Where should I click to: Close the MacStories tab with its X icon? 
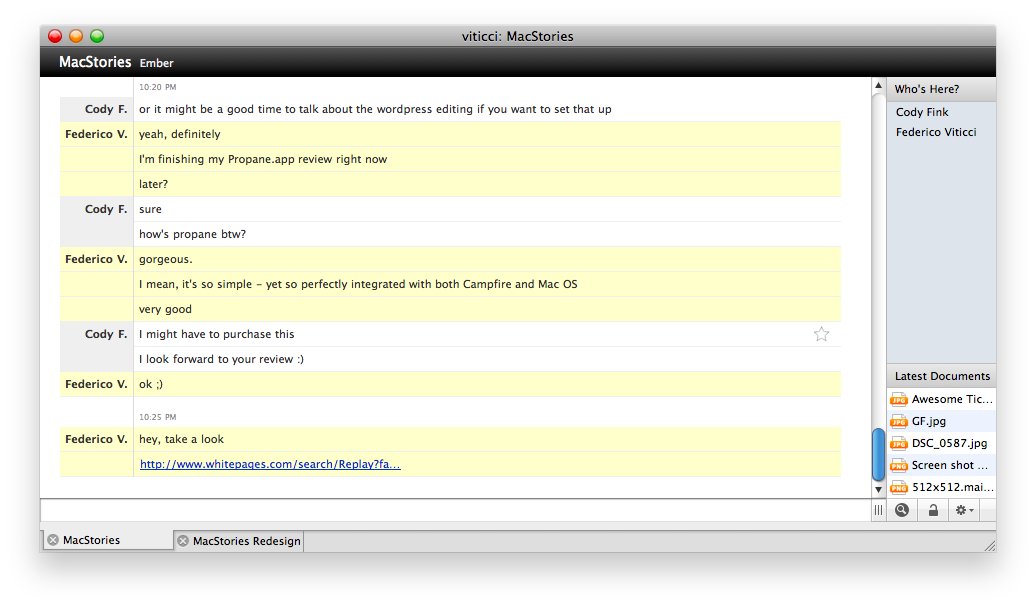(x=53, y=540)
